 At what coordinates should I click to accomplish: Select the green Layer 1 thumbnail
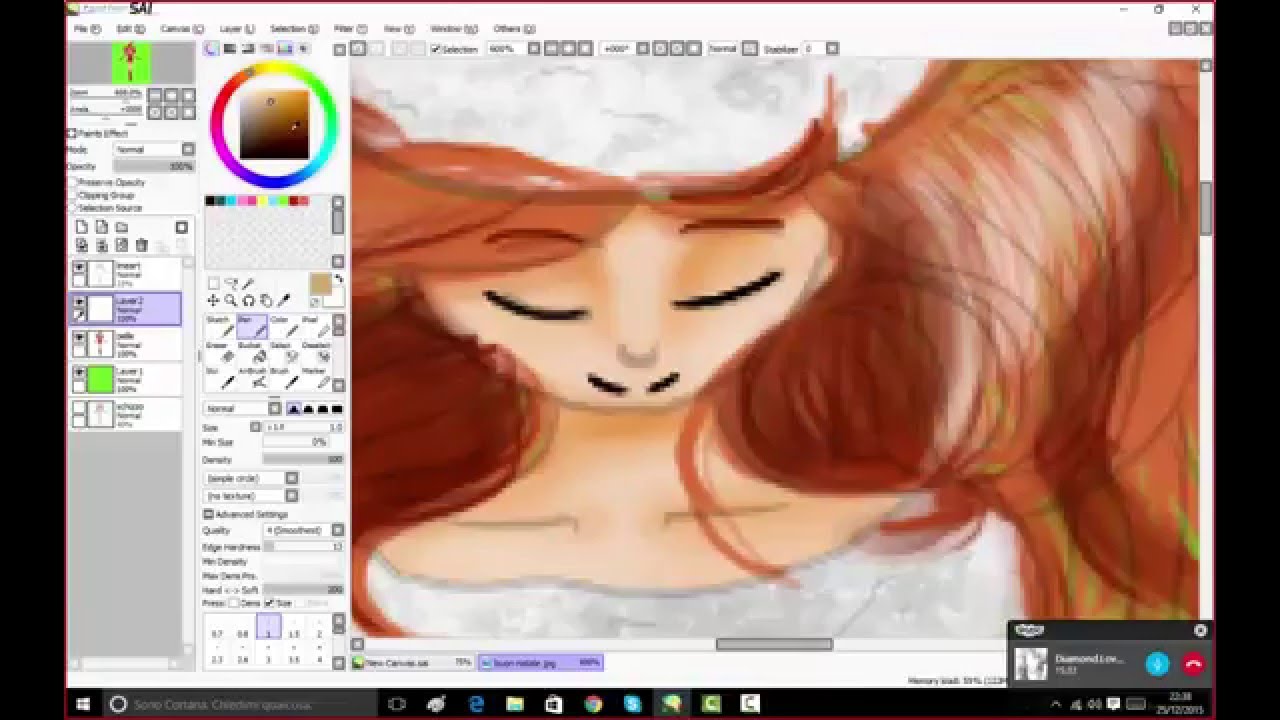[x=101, y=379]
